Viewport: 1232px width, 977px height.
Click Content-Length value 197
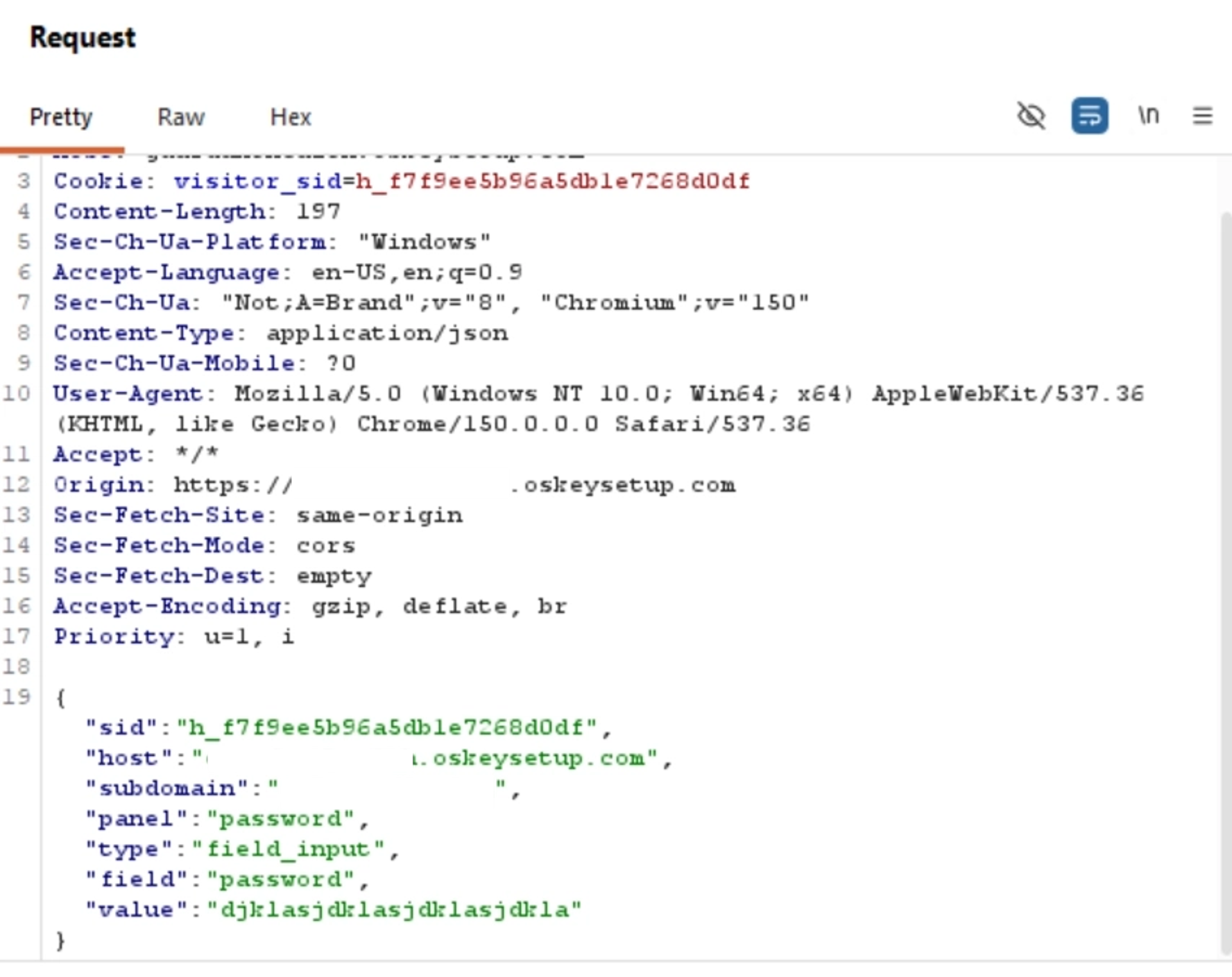[318, 211]
